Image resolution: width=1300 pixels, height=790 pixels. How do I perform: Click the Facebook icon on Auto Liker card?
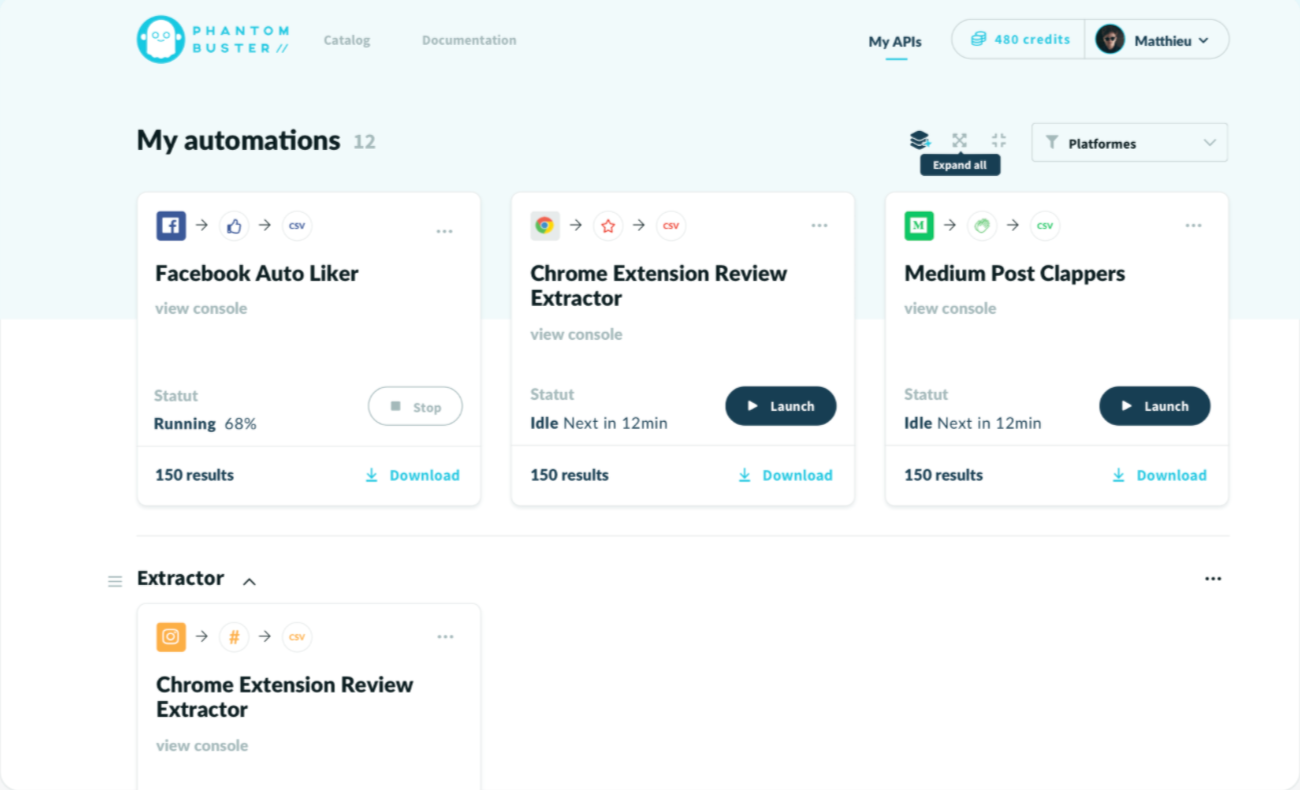coord(171,226)
